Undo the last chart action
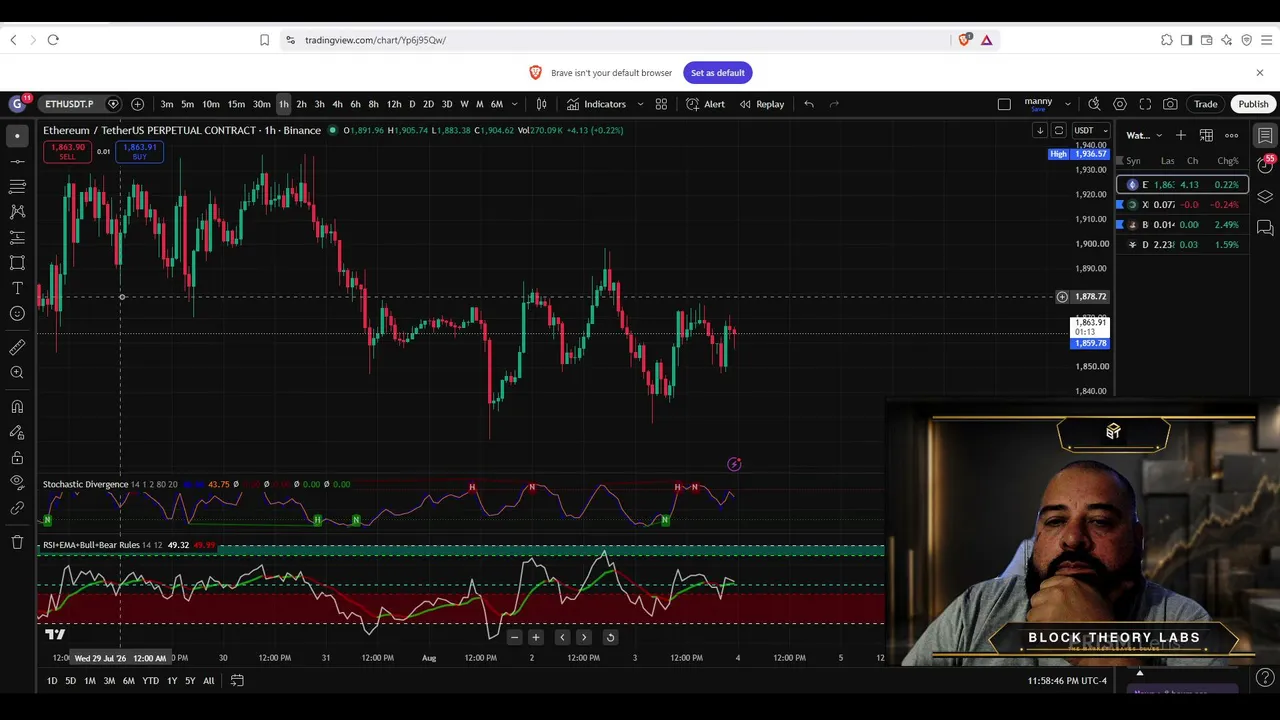Screen dimensions: 1280x720 [x=809, y=104]
